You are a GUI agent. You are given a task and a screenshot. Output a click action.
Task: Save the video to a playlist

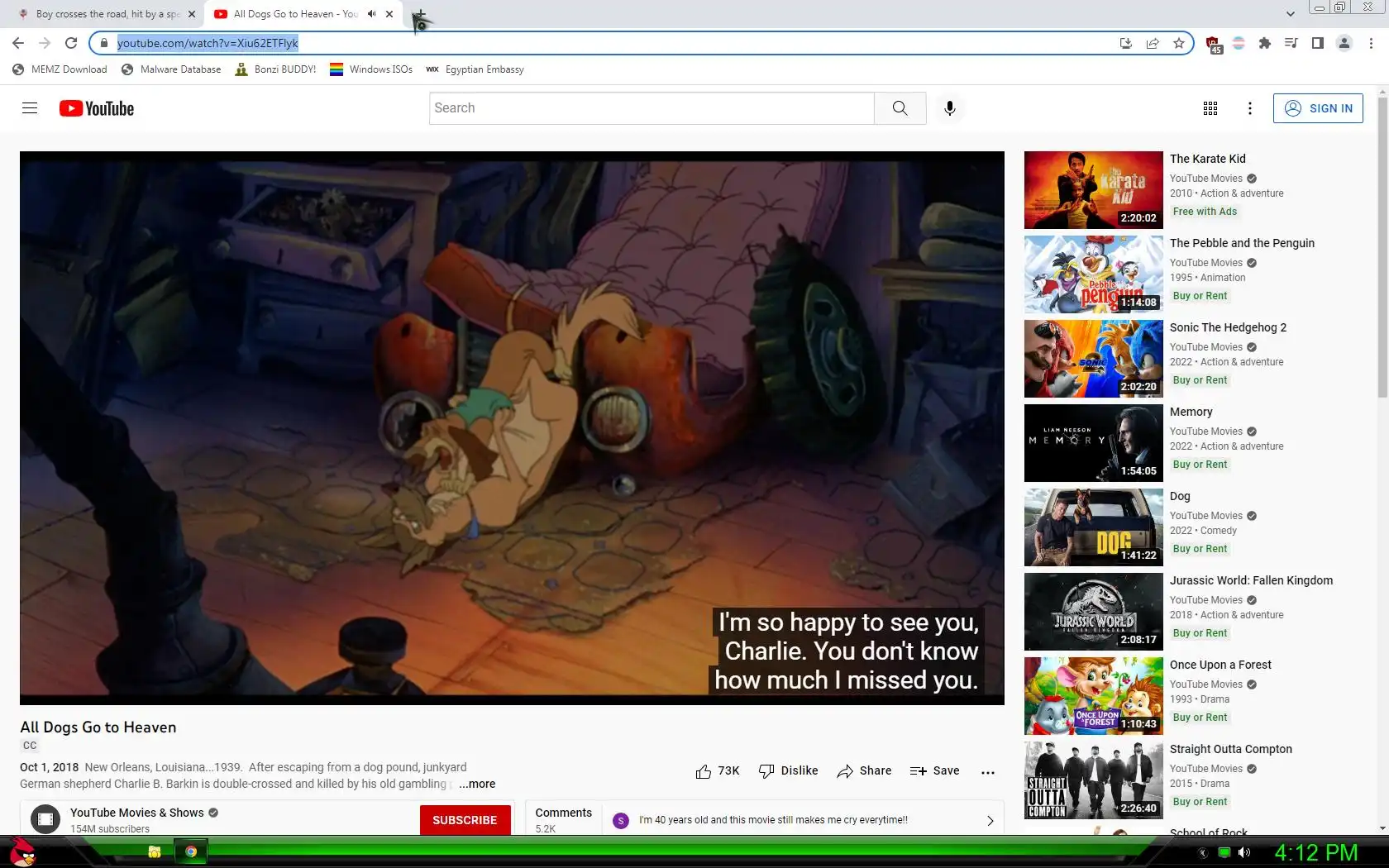point(934,771)
